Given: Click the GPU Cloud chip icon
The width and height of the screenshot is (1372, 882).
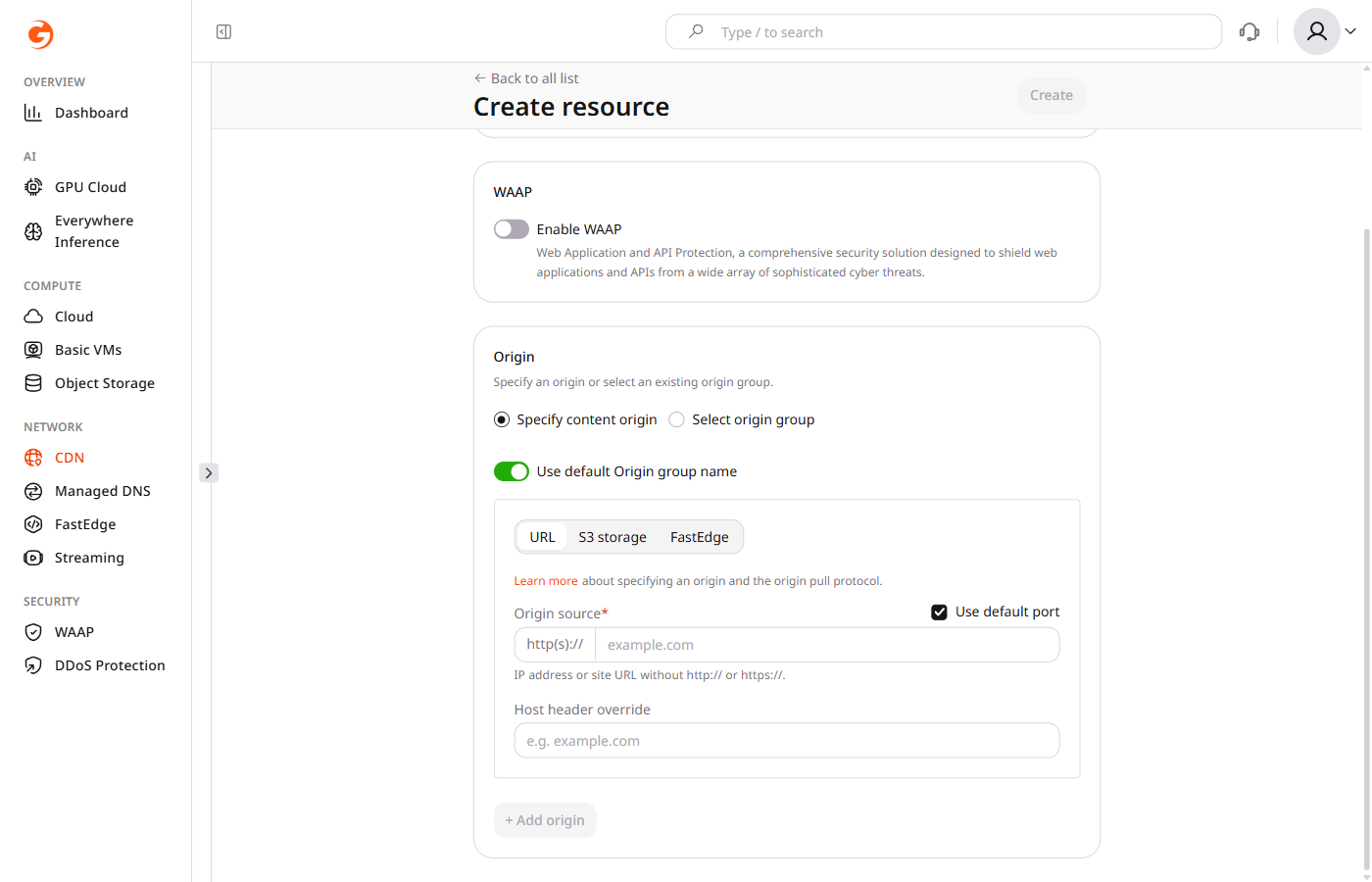Looking at the screenshot, I should pos(33,187).
